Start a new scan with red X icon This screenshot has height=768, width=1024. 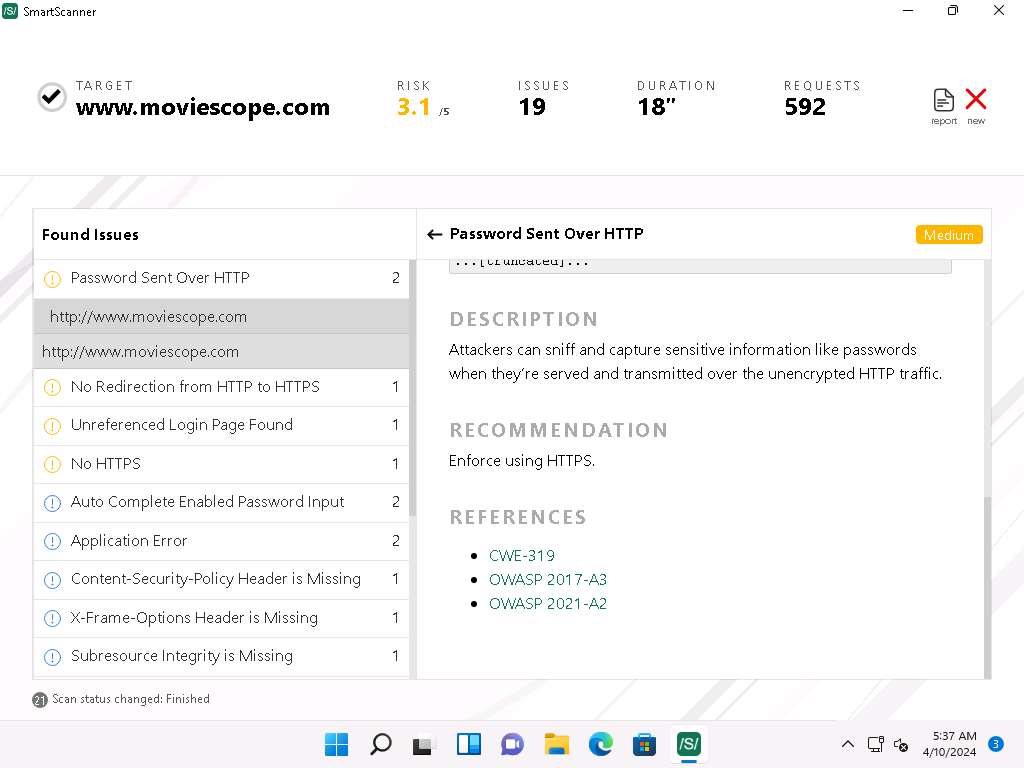tap(976, 100)
